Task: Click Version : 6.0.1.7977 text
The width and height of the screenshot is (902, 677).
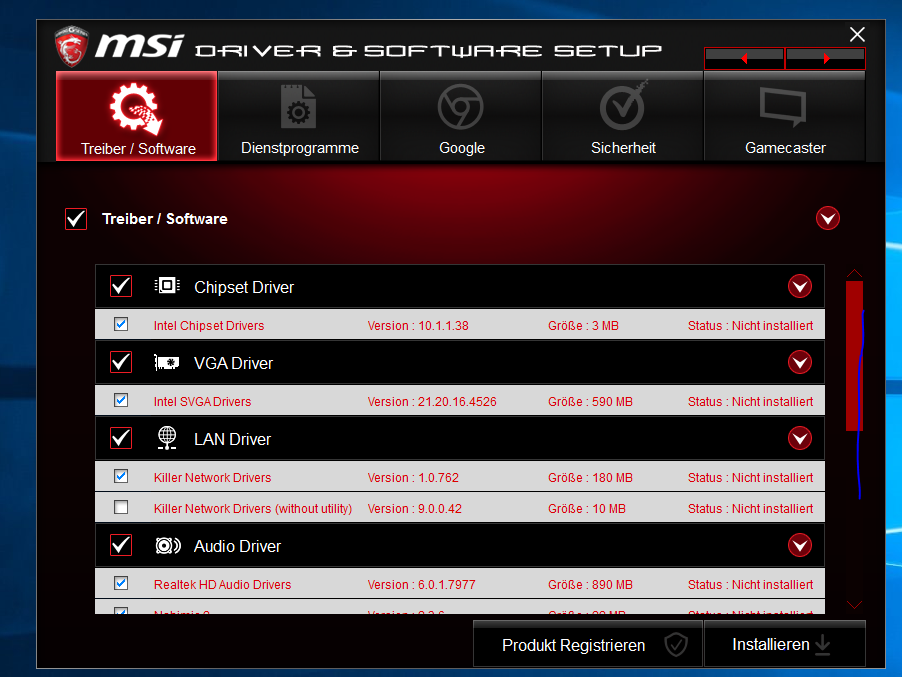Action: [x=422, y=584]
